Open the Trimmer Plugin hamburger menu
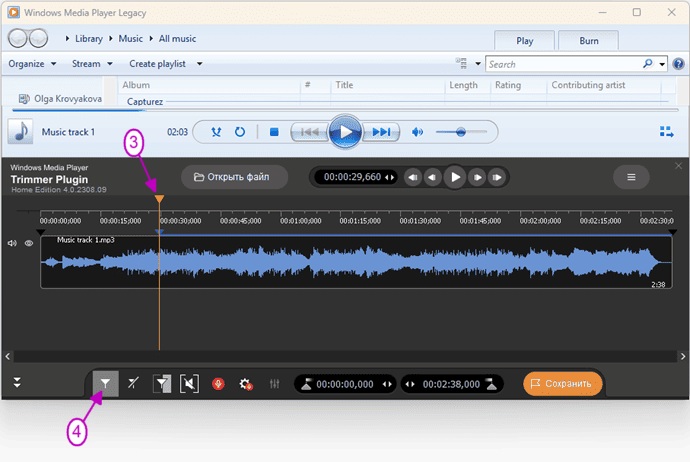 631,177
